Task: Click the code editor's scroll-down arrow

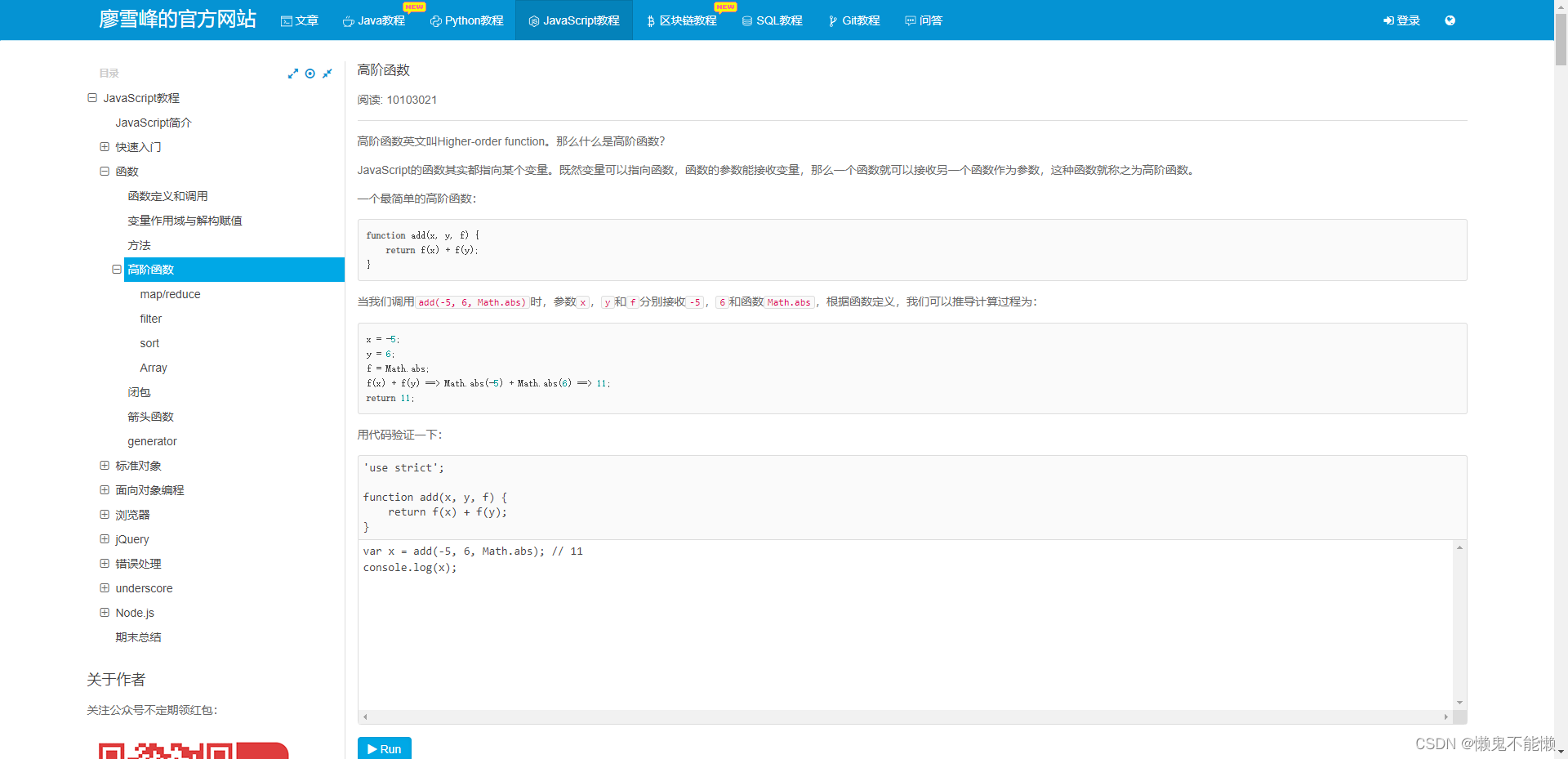Action: tap(1459, 703)
